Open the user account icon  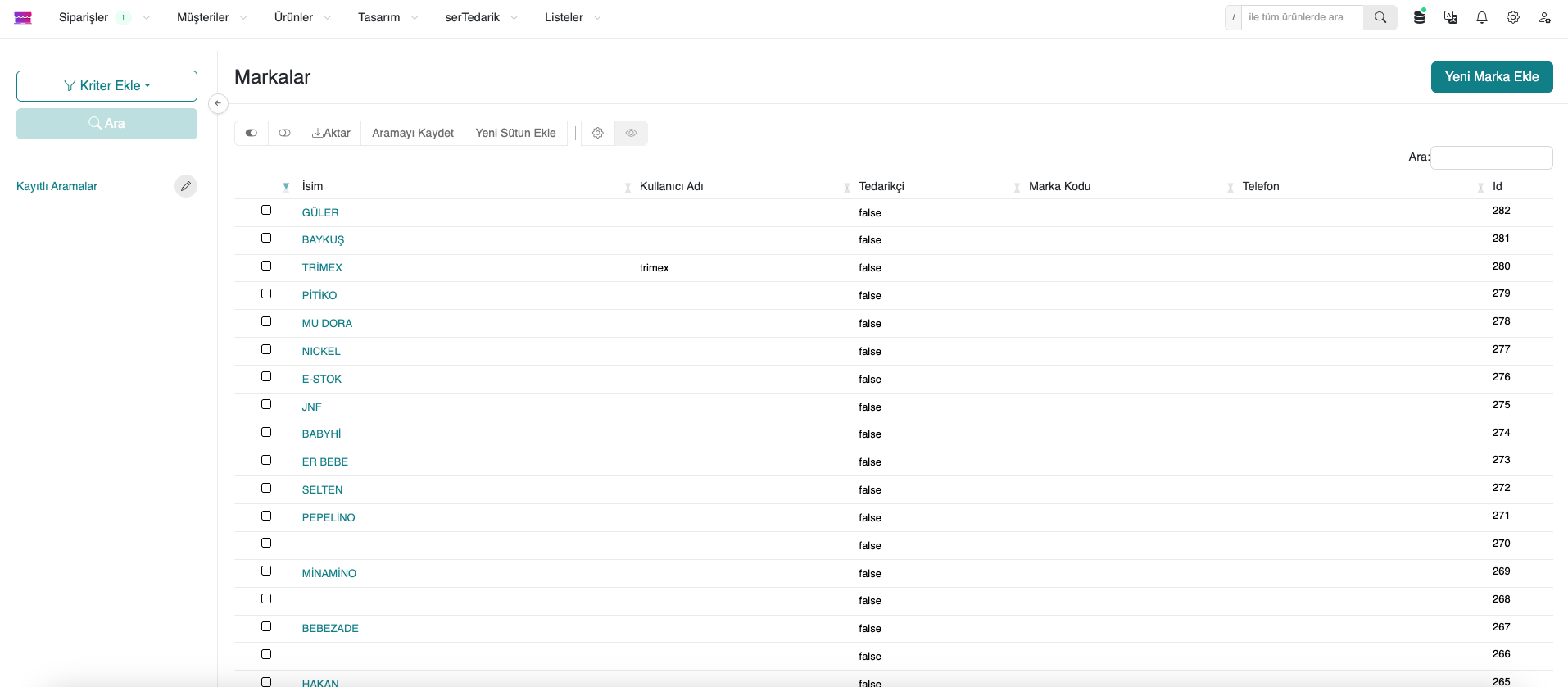coord(1544,17)
